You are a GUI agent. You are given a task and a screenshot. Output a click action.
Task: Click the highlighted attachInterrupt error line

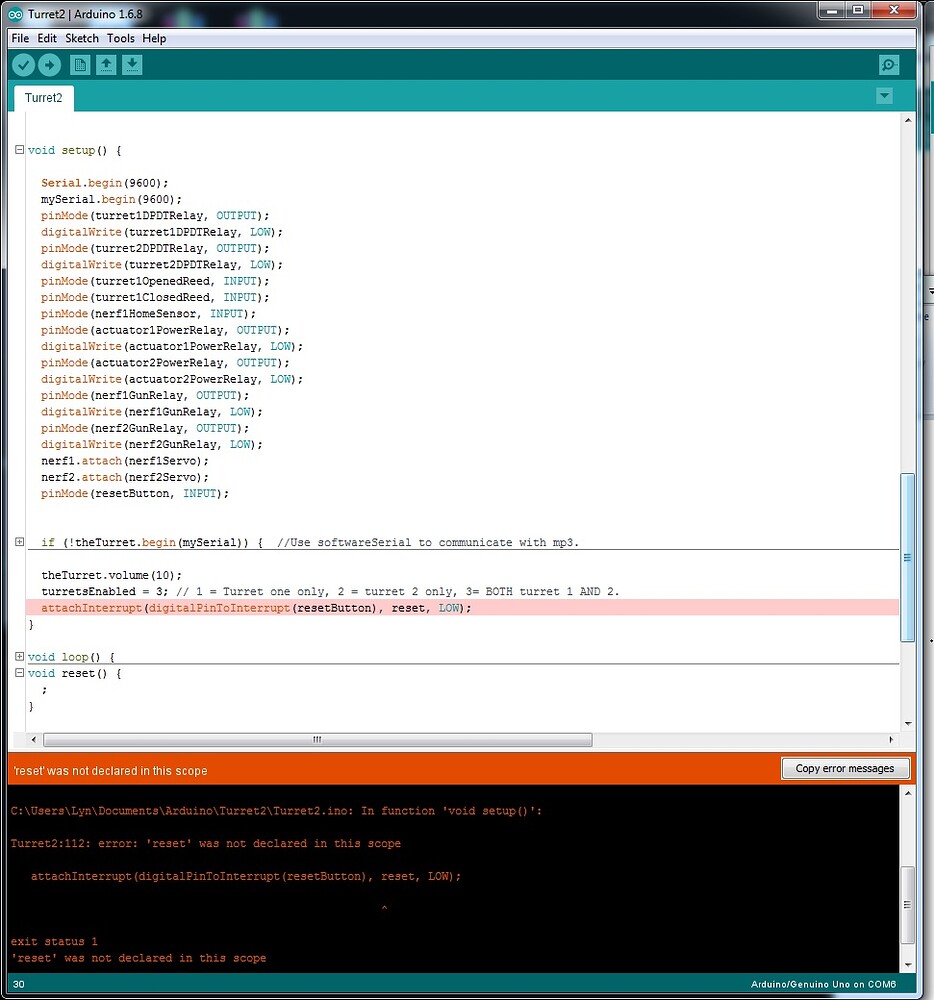250,607
